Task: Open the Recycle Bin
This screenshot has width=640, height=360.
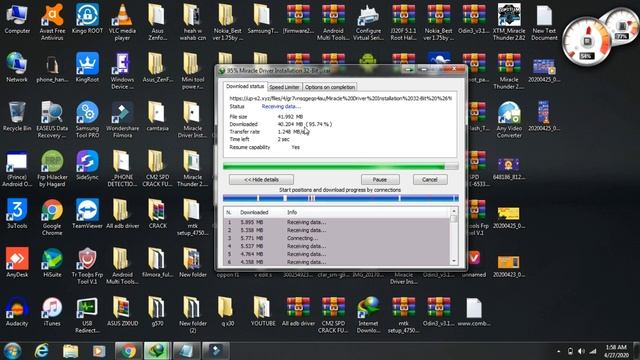Action: pyautogui.click(x=17, y=116)
